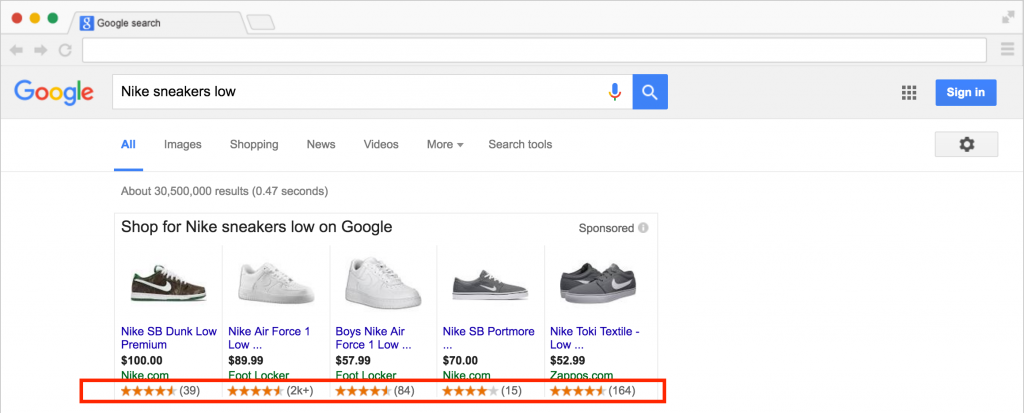Open the Google apps grid
This screenshot has height=413, width=1024.
pyautogui.click(x=909, y=92)
